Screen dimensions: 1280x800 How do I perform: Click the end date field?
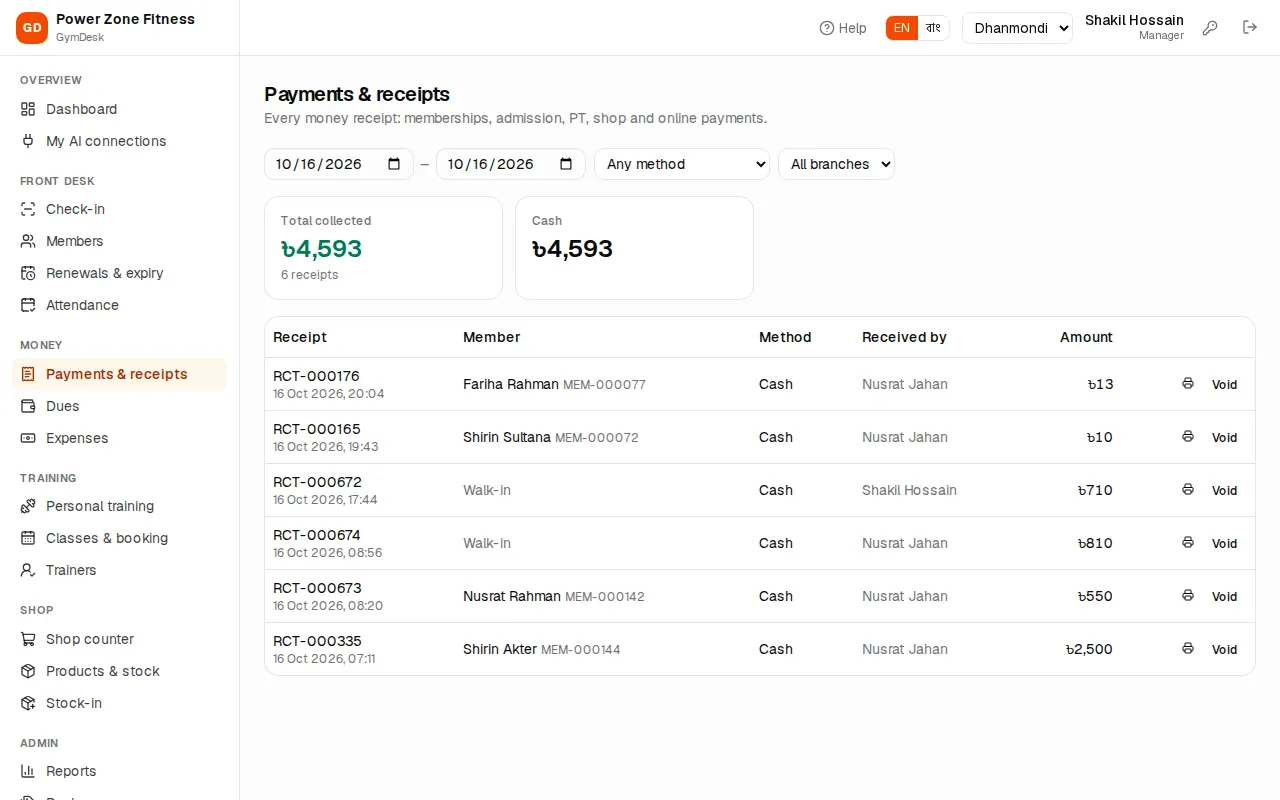pos(511,164)
